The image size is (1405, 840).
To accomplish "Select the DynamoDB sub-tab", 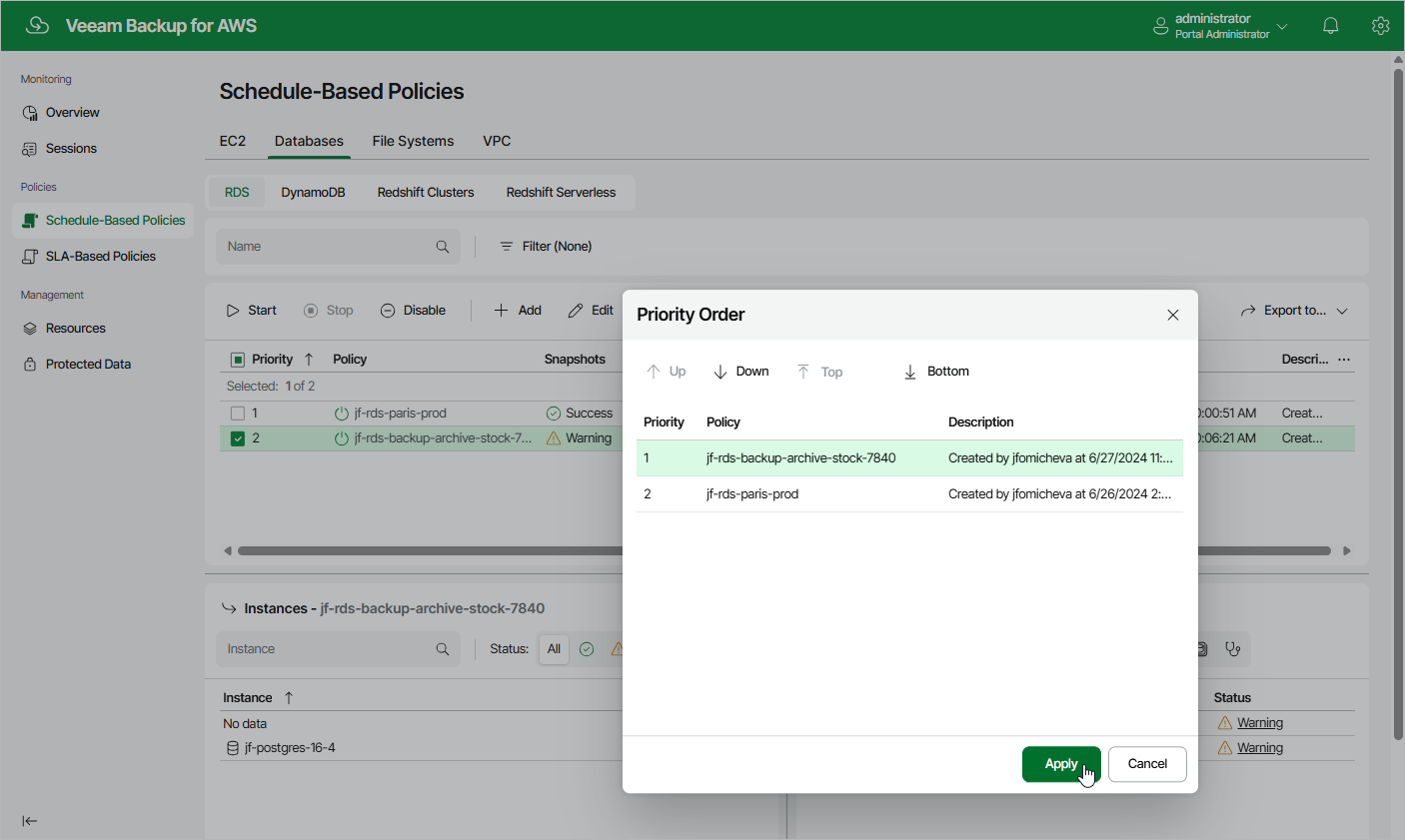I will click(x=313, y=193).
